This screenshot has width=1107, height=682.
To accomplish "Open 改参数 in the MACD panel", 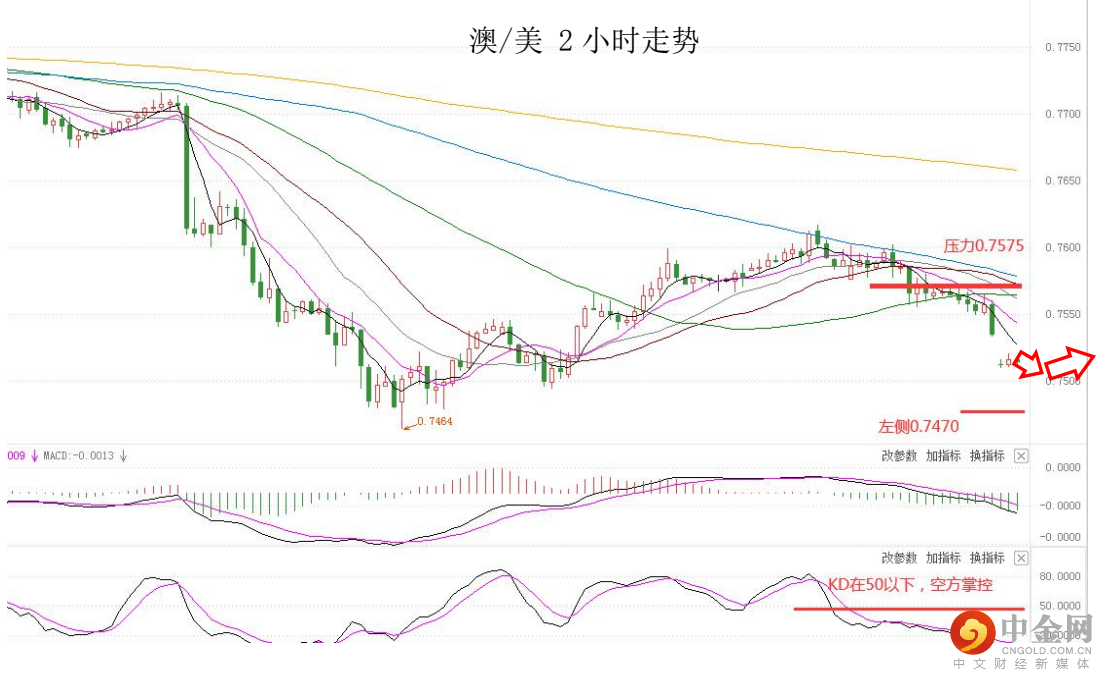I will pos(899,456).
